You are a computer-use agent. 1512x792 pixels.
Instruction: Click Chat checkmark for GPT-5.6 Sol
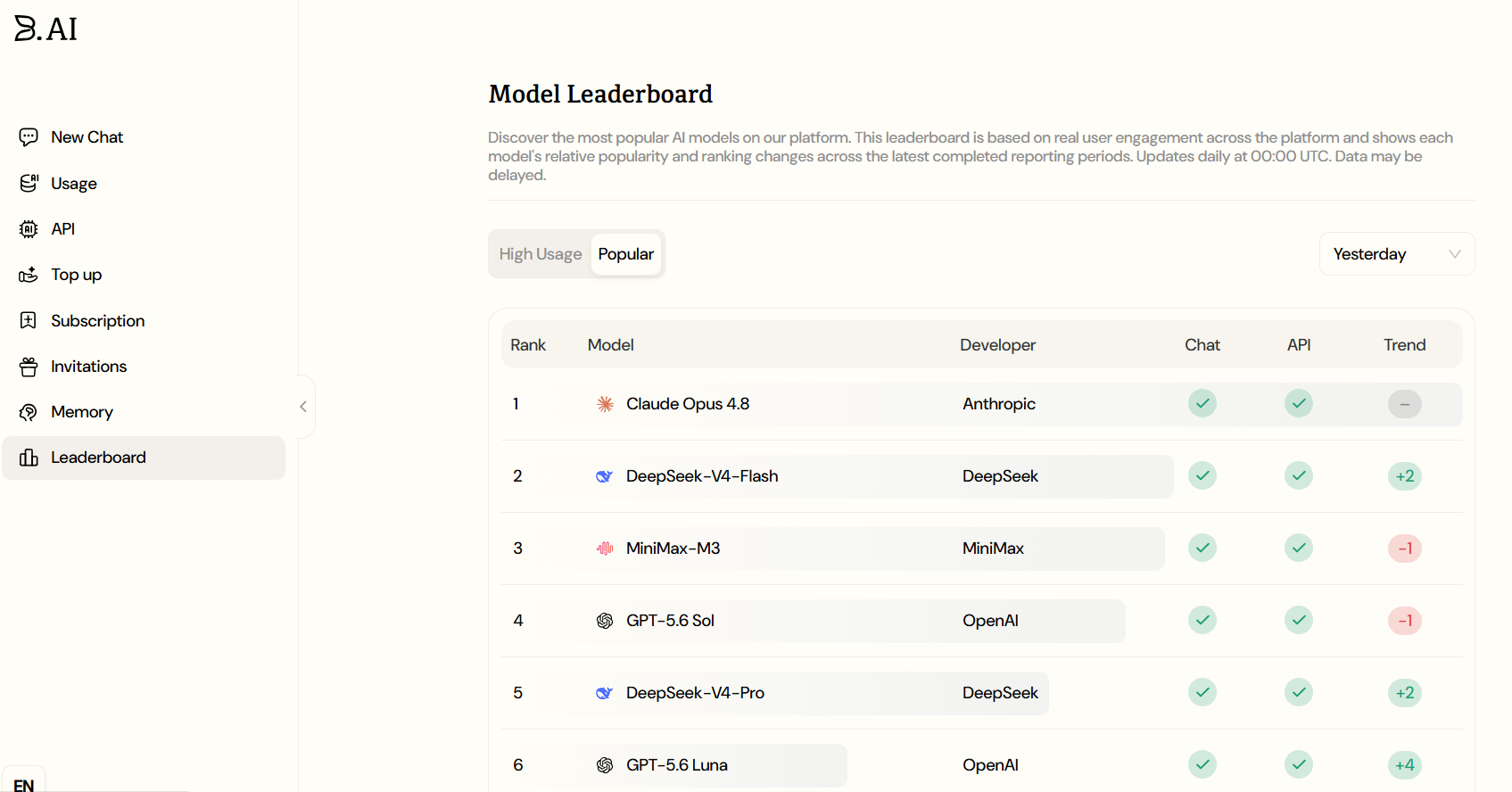click(x=1202, y=620)
